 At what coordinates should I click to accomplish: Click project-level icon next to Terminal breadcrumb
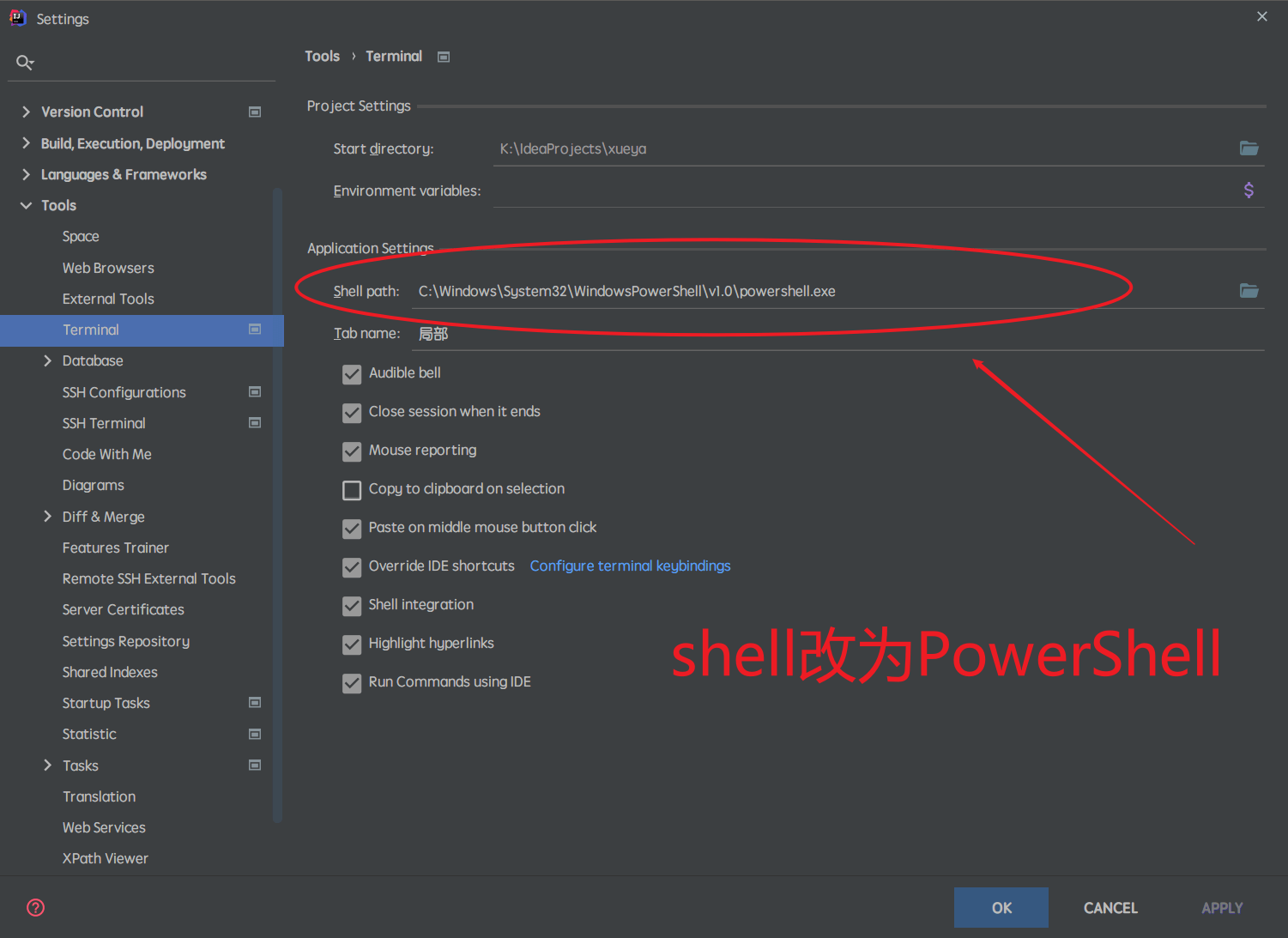[444, 57]
